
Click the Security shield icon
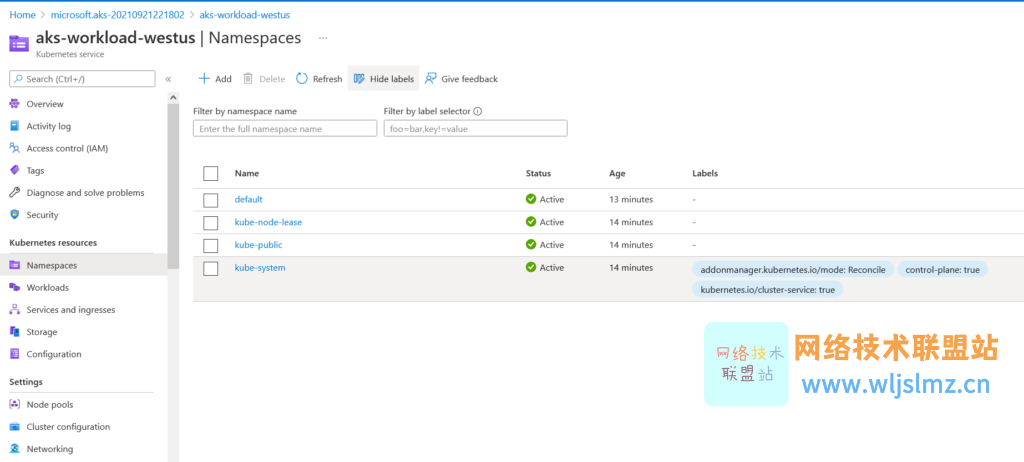(x=14, y=215)
